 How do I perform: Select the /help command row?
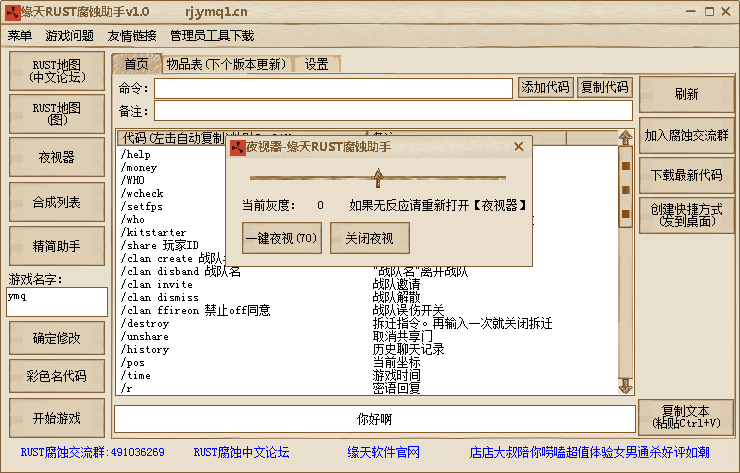pyautogui.click(x=136, y=154)
